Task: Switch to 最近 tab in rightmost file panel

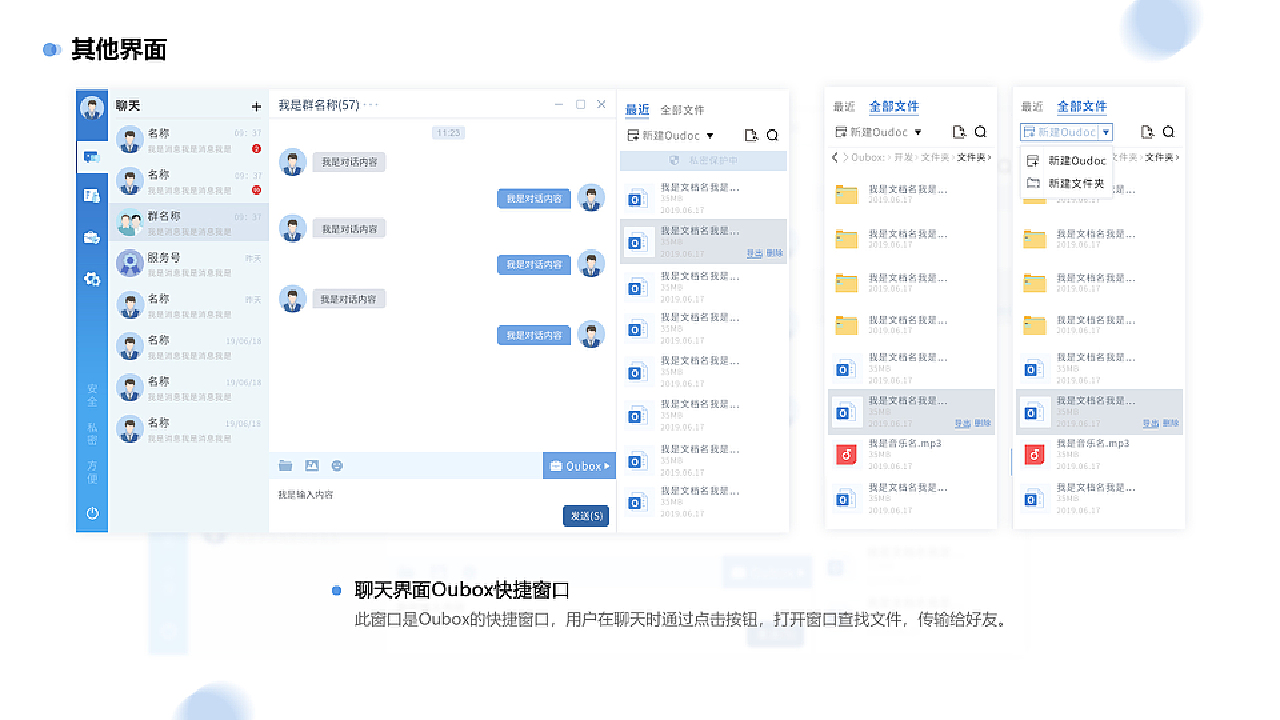Action: tap(1032, 106)
